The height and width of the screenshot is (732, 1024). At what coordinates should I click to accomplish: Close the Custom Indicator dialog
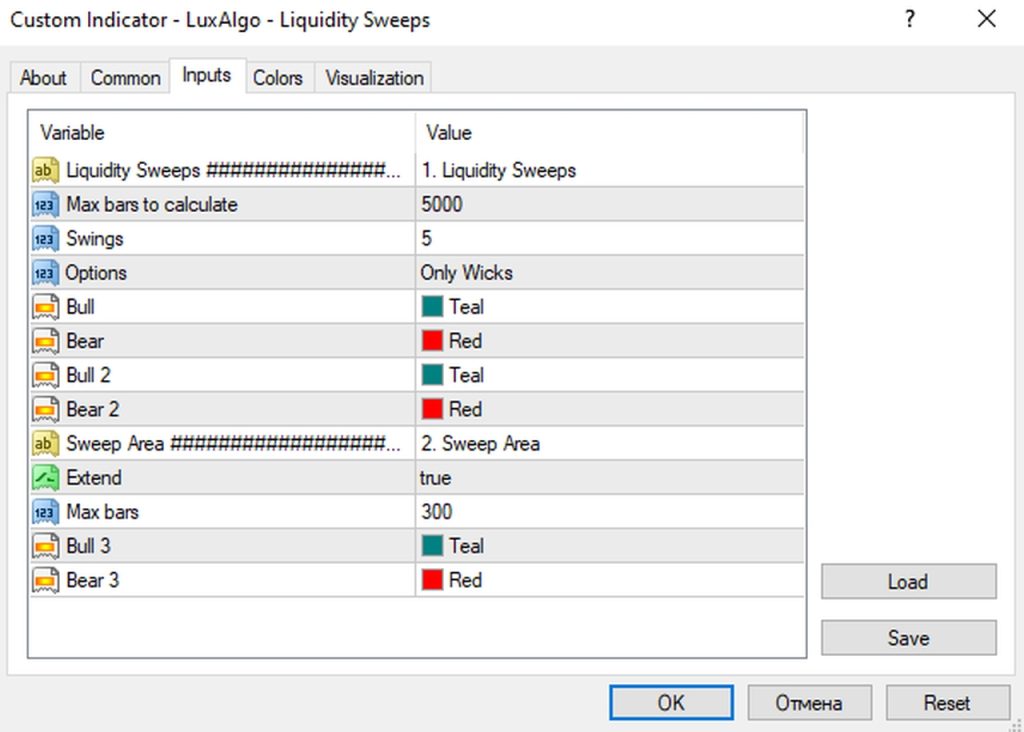(x=986, y=19)
